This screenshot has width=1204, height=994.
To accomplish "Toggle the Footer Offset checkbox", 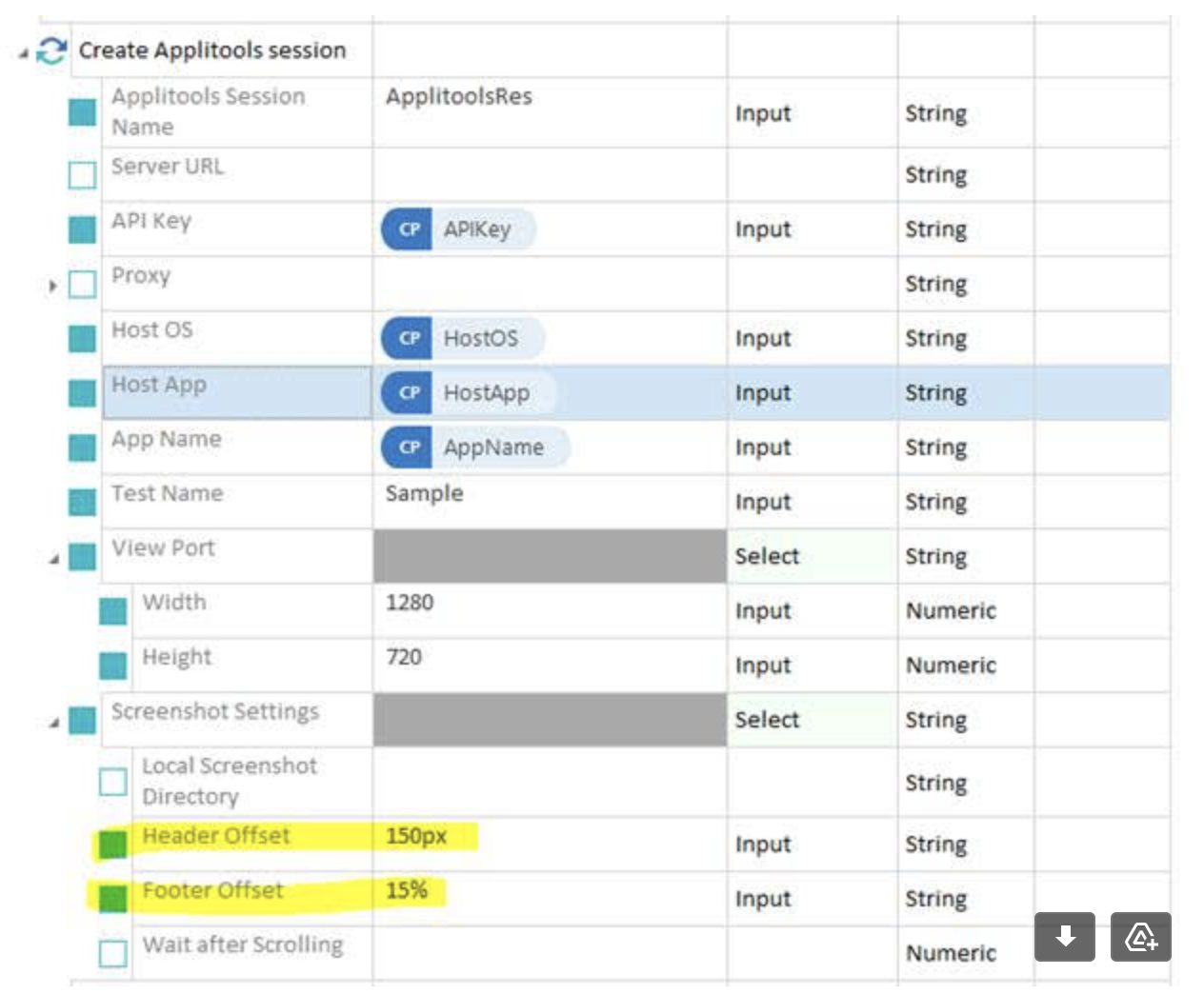I will [113, 898].
